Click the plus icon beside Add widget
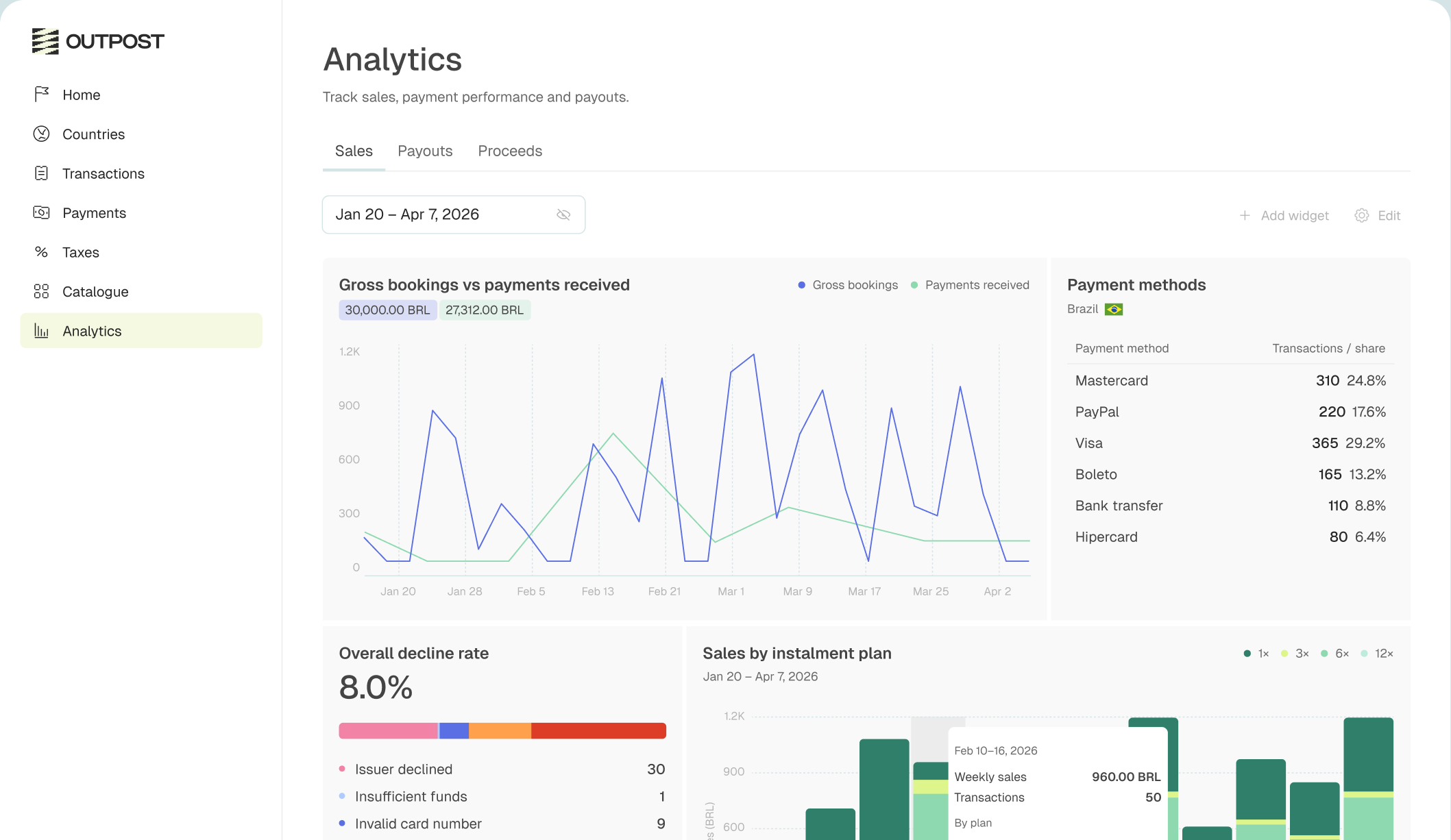Image resolution: width=1451 pixels, height=840 pixels. tap(1245, 215)
